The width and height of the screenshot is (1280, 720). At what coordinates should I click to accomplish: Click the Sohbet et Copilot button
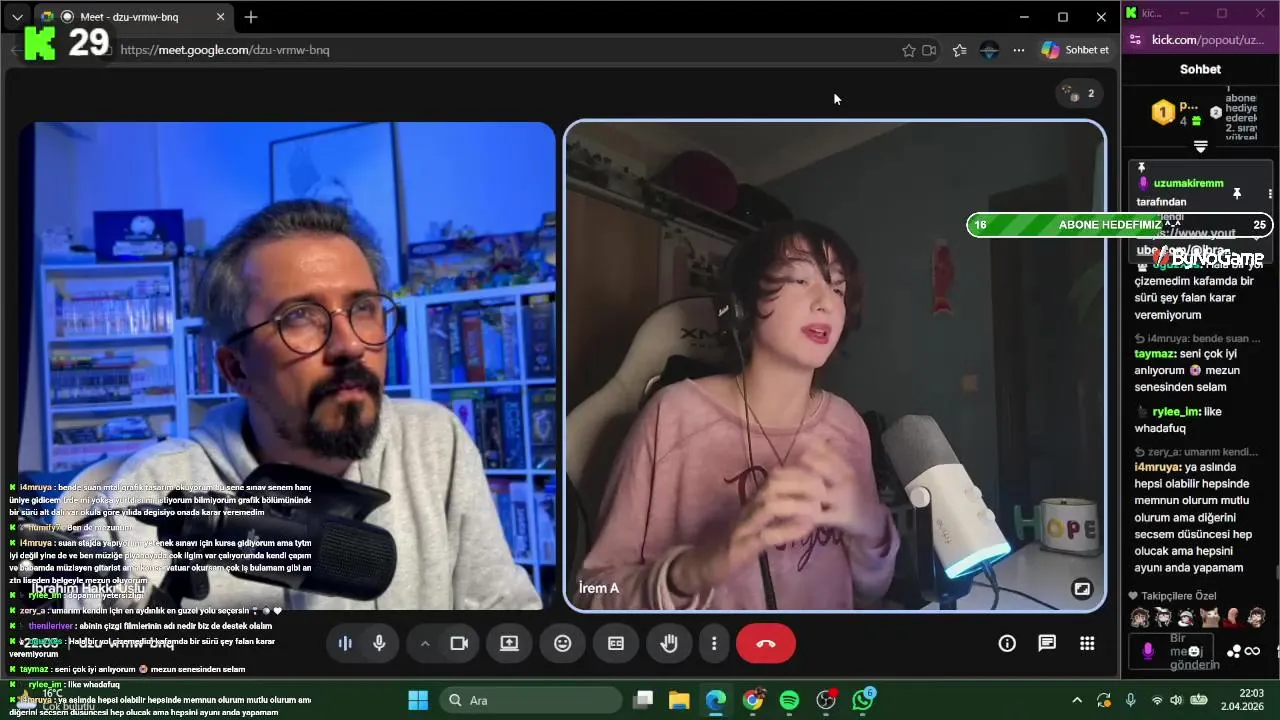(x=1075, y=49)
